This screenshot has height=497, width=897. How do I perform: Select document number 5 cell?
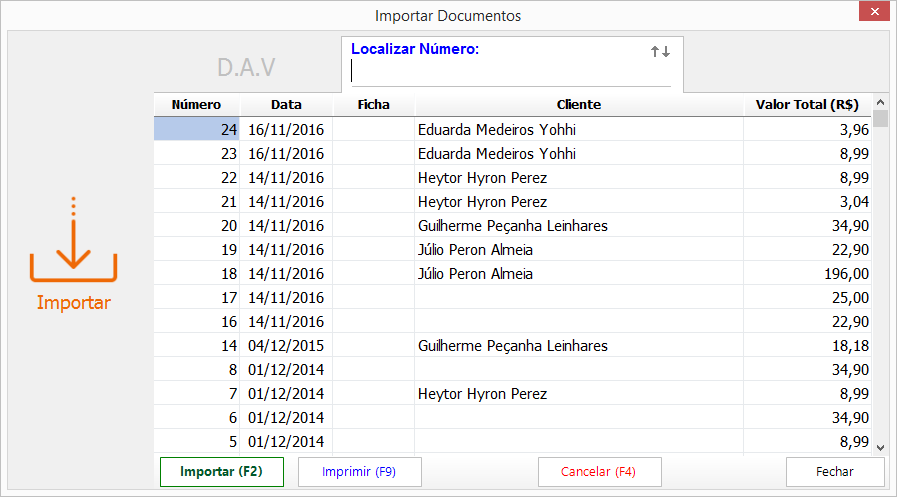point(197,442)
